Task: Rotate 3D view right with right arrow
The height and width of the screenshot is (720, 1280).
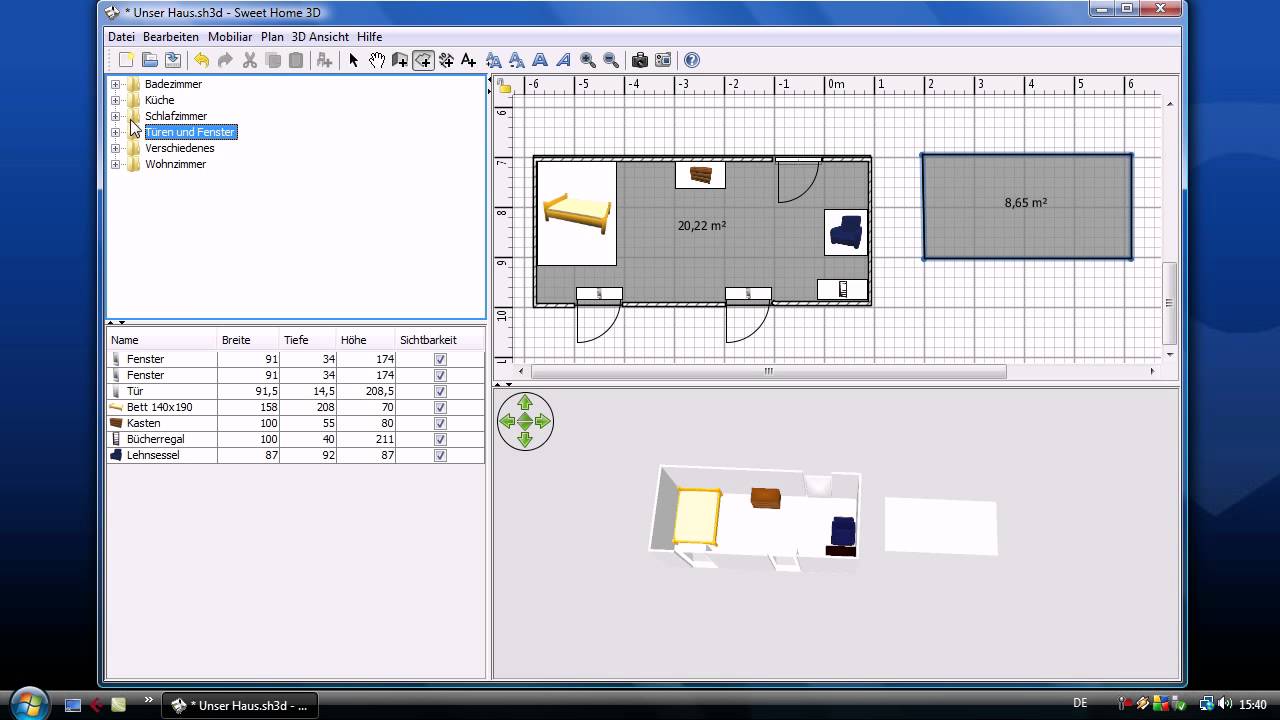Action: click(543, 421)
